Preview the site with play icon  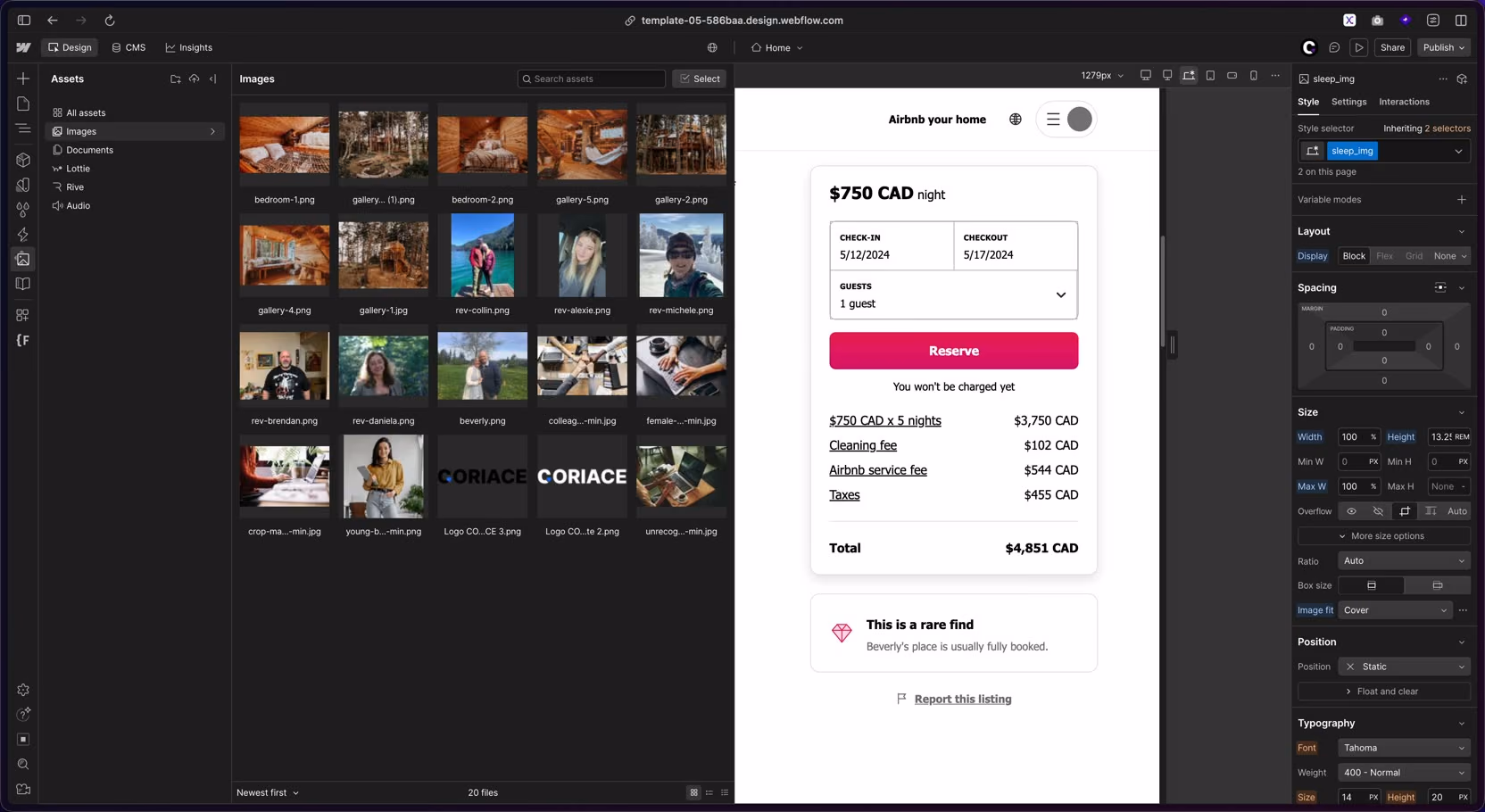(x=1359, y=47)
